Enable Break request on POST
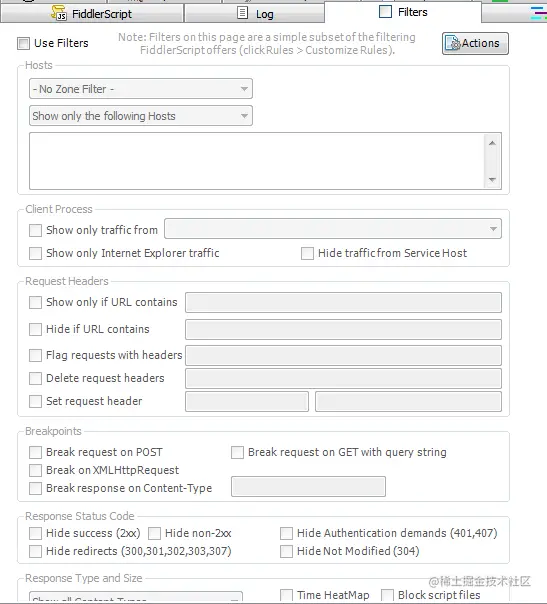This screenshot has height=604, width=547. click(35, 452)
